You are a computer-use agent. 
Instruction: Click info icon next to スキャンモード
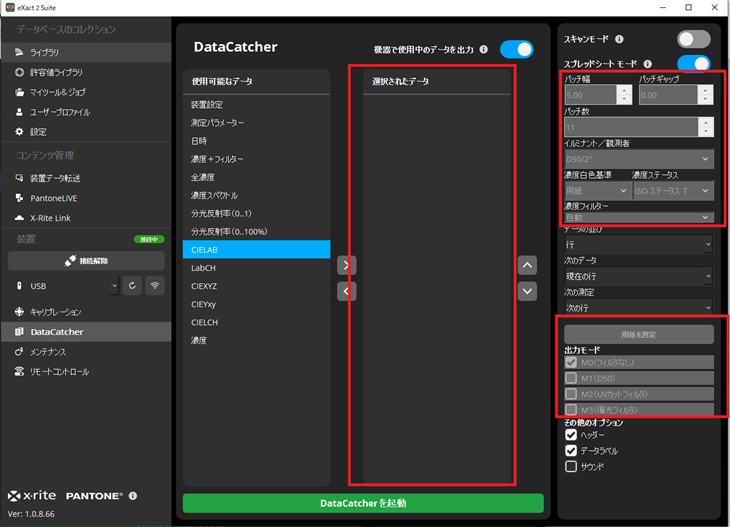tap(619, 39)
